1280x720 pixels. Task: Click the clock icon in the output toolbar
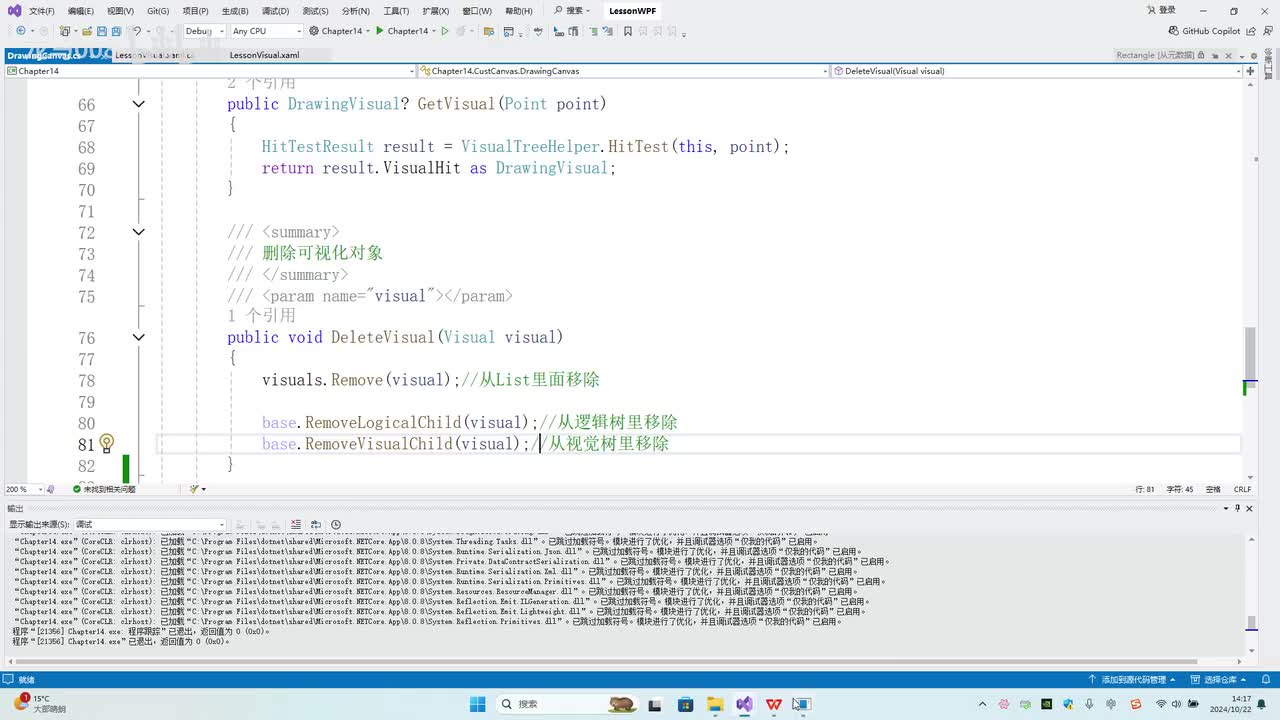click(x=336, y=524)
